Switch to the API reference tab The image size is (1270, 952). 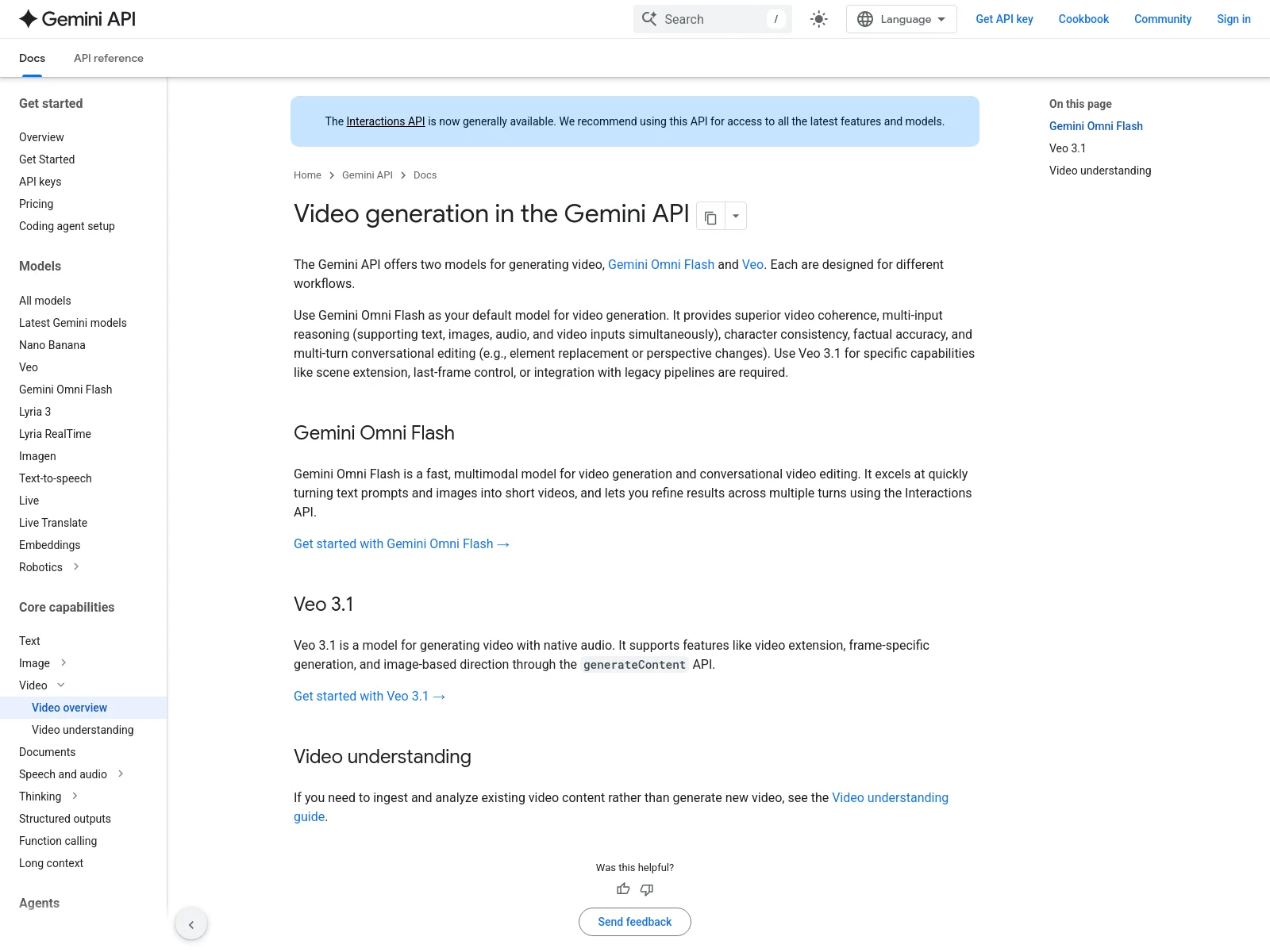pos(109,58)
